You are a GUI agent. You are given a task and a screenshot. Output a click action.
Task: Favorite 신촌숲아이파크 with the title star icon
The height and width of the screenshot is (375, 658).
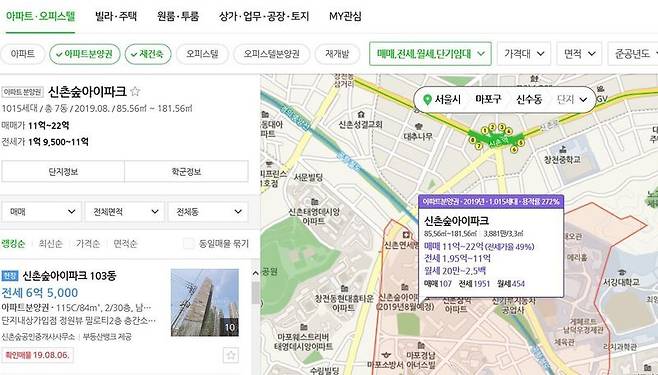pos(135,91)
